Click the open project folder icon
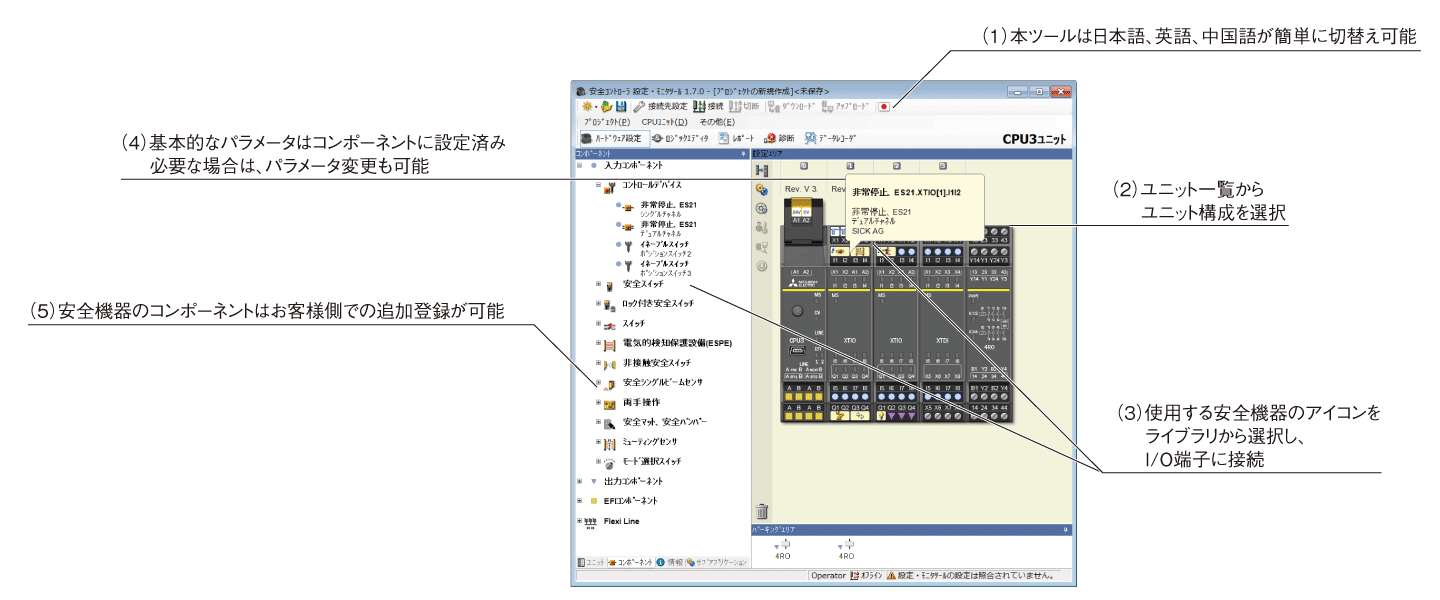The width and height of the screenshot is (1440, 600). click(x=606, y=106)
